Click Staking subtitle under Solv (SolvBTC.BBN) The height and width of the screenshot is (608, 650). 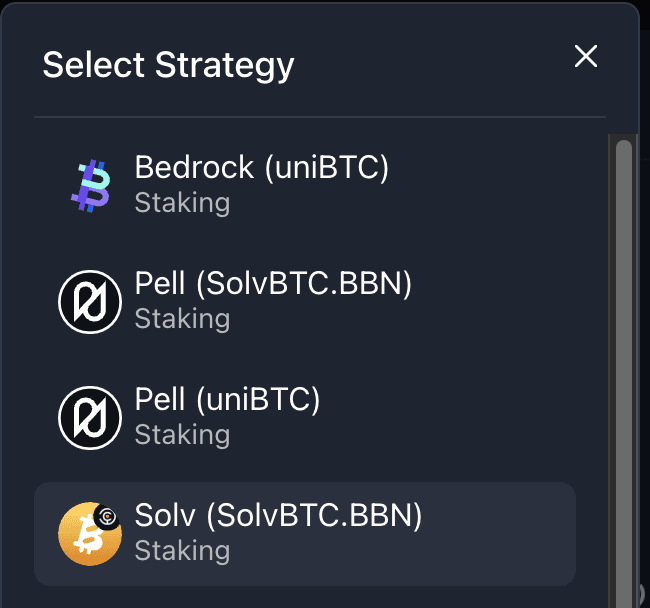(x=182, y=551)
